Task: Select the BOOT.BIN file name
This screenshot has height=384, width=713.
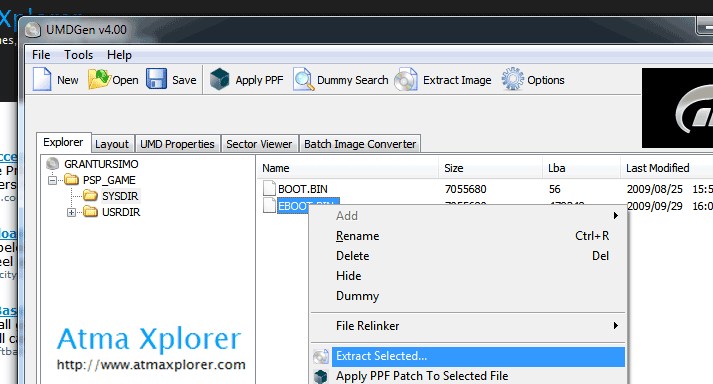Action: click(303, 189)
